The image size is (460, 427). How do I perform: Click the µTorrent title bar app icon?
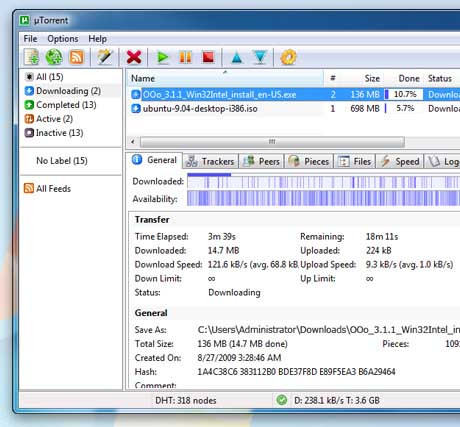click(x=25, y=20)
